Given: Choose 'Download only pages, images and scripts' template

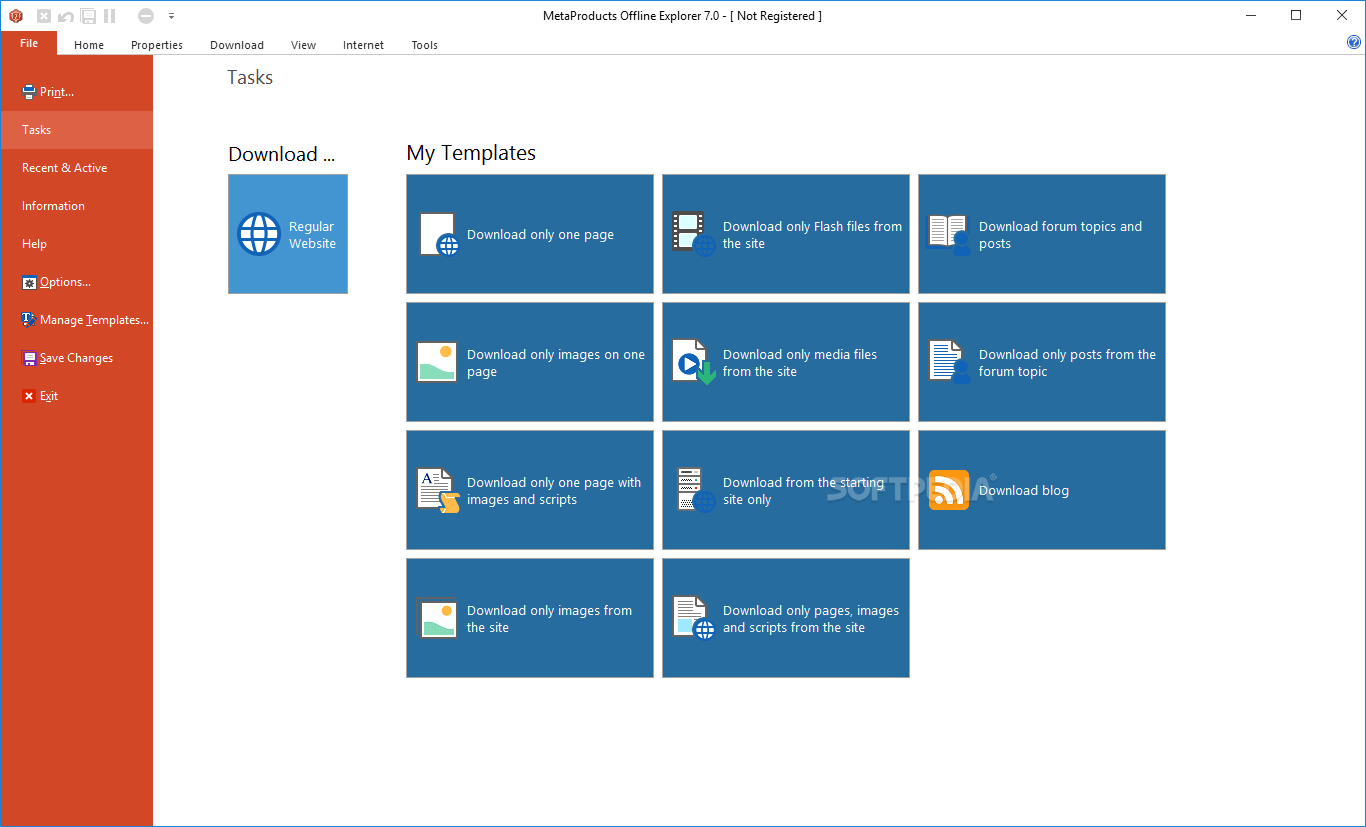Looking at the screenshot, I should click(786, 618).
